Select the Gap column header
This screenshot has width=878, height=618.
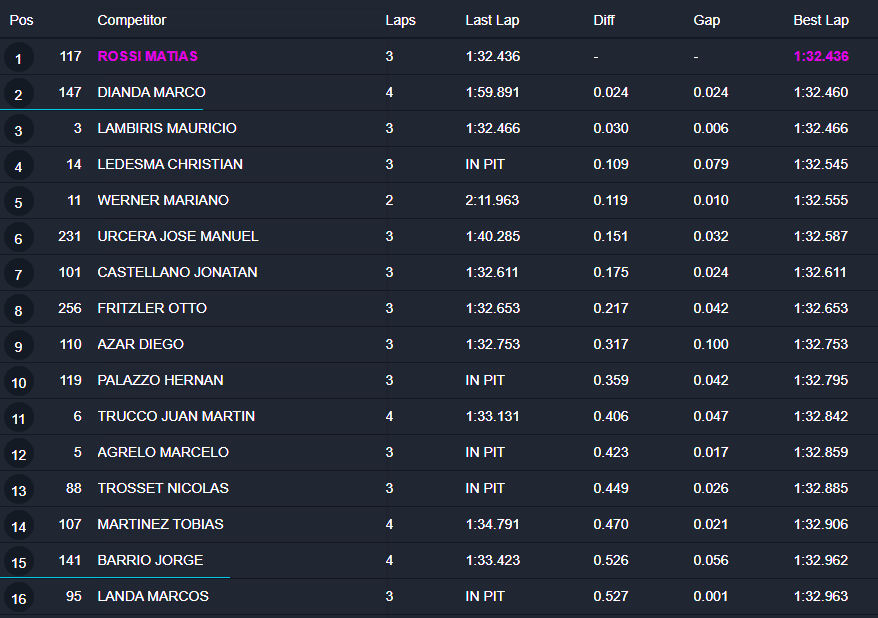[x=707, y=20]
